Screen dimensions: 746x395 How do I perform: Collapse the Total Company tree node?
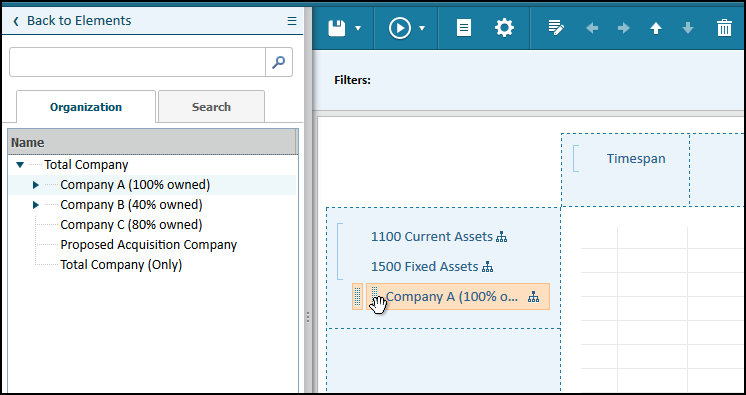tap(20, 165)
